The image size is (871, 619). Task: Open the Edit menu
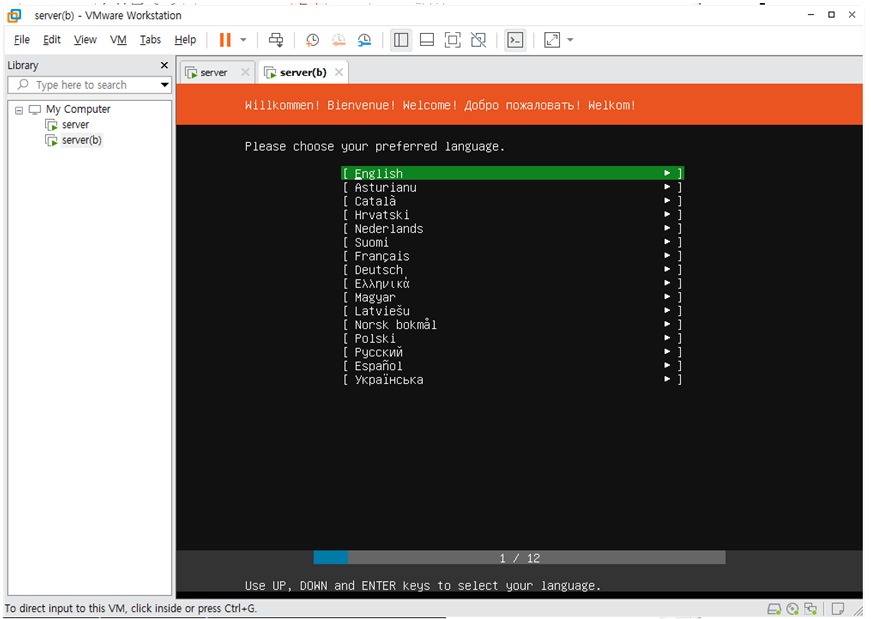pyautogui.click(x=52, y=39)
